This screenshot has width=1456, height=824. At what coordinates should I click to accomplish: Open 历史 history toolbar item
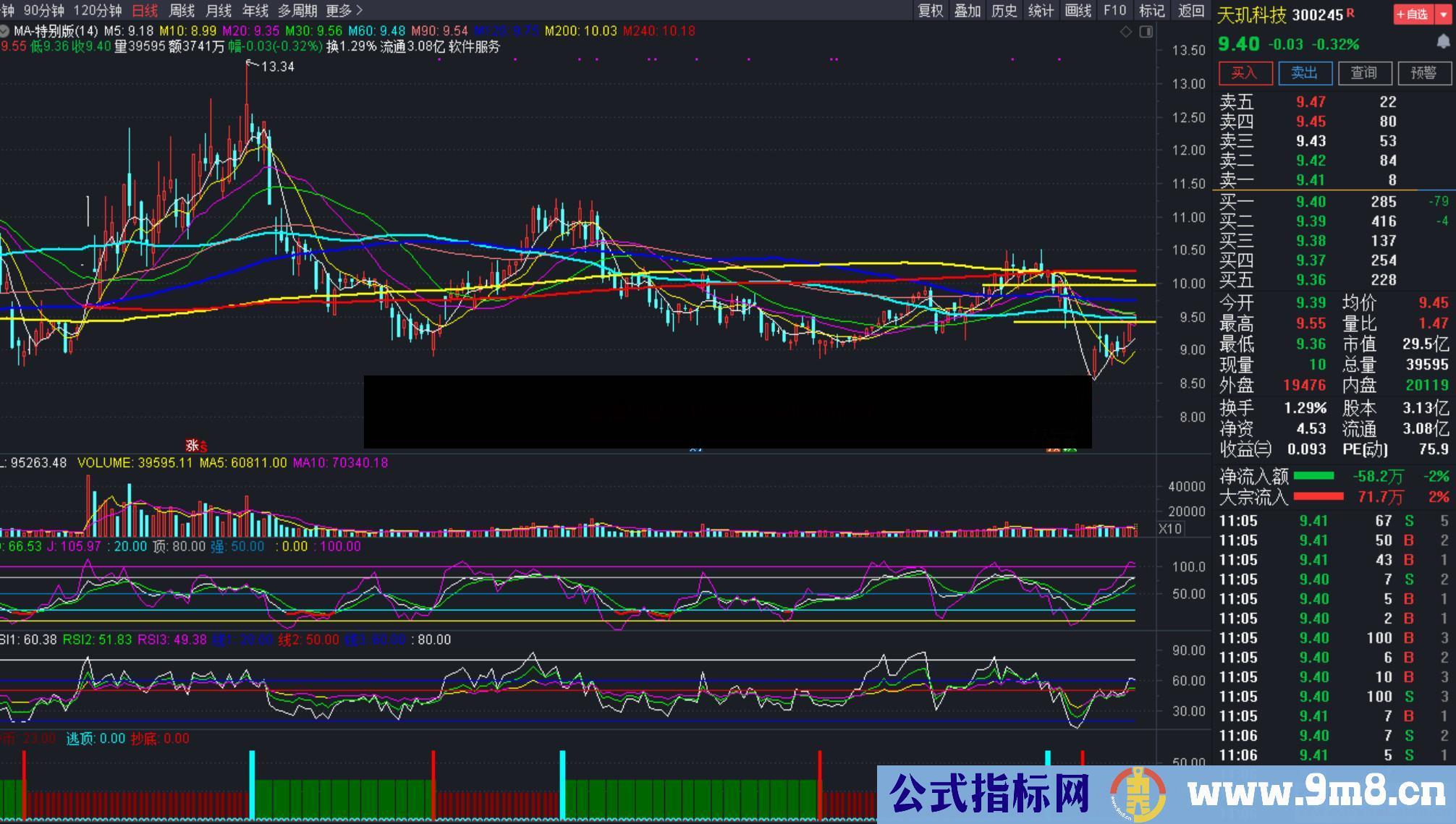pyautogui.click(x=1004, y=10)
